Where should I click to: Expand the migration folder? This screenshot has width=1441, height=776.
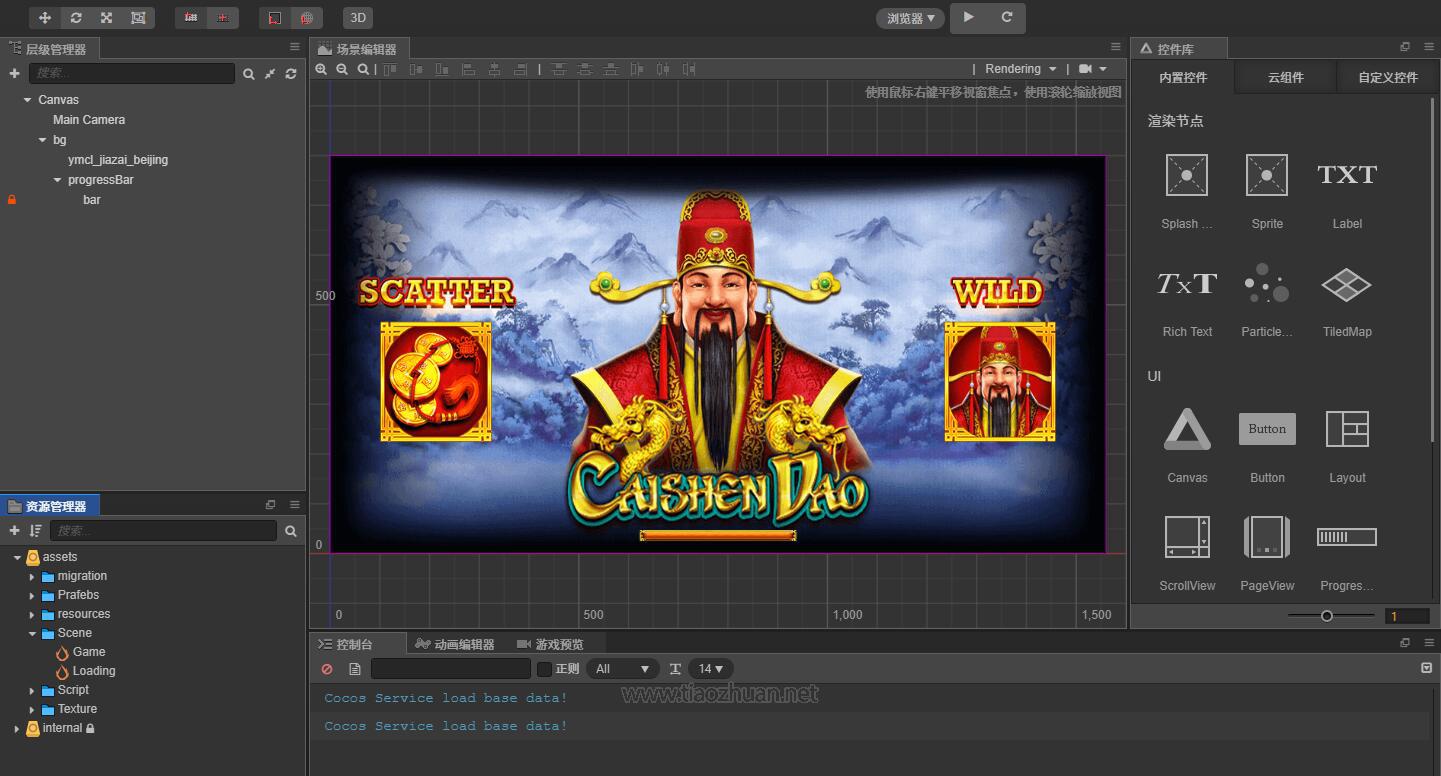coord(32,577)
